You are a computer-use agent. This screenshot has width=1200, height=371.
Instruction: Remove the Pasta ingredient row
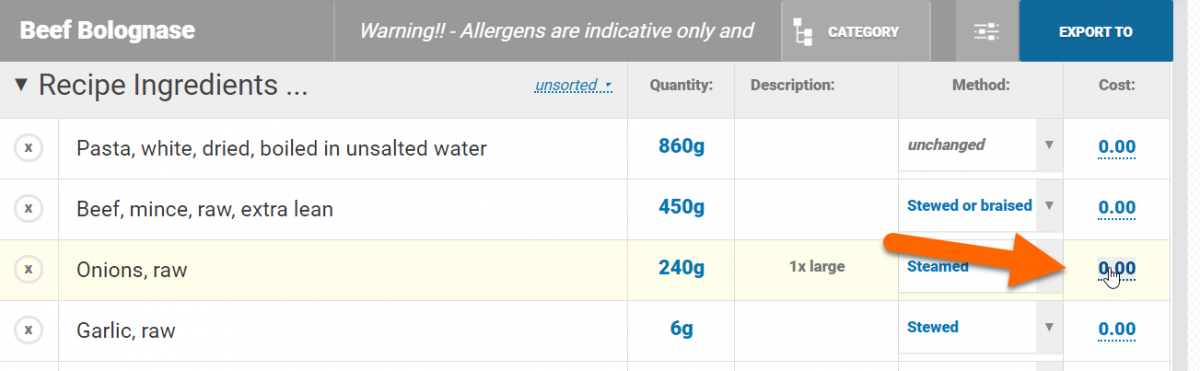point(29,148)
